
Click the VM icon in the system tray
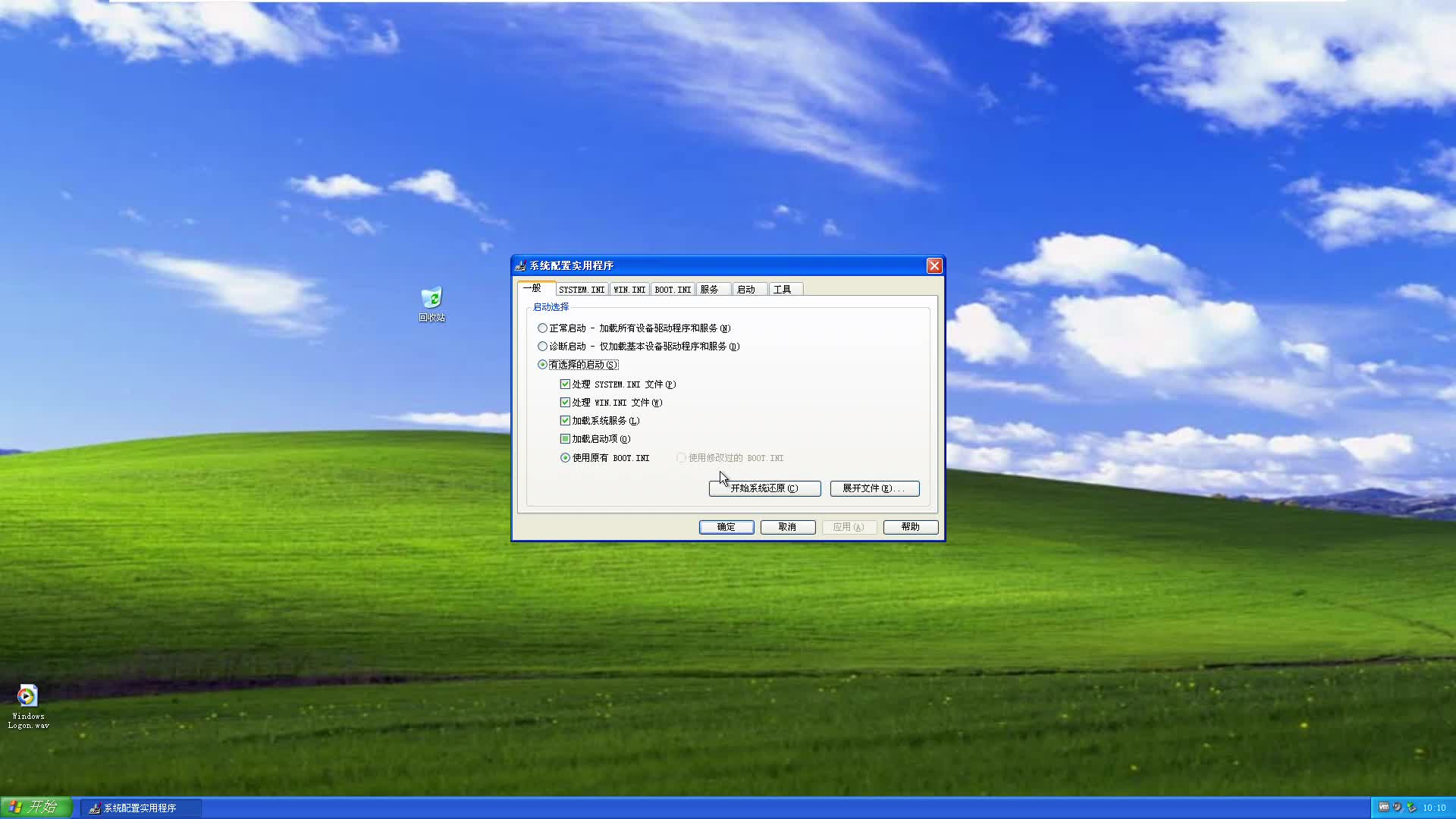pyautogui.click(x=1385, y=807)
